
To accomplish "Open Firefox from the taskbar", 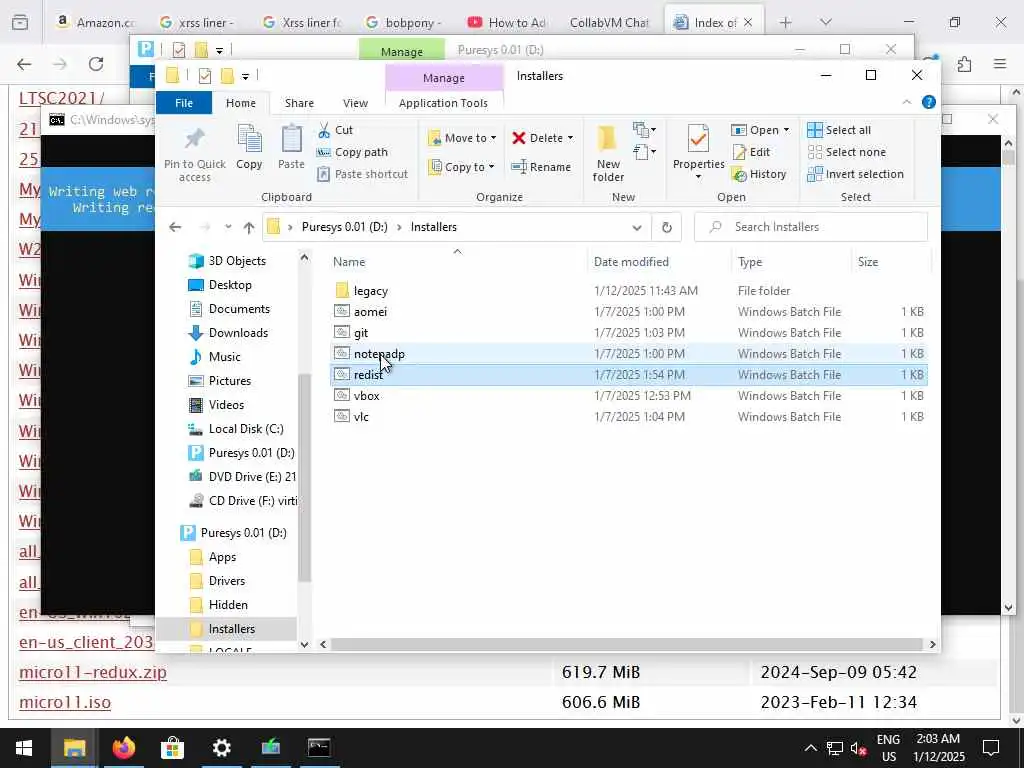I will coord(123,748).
